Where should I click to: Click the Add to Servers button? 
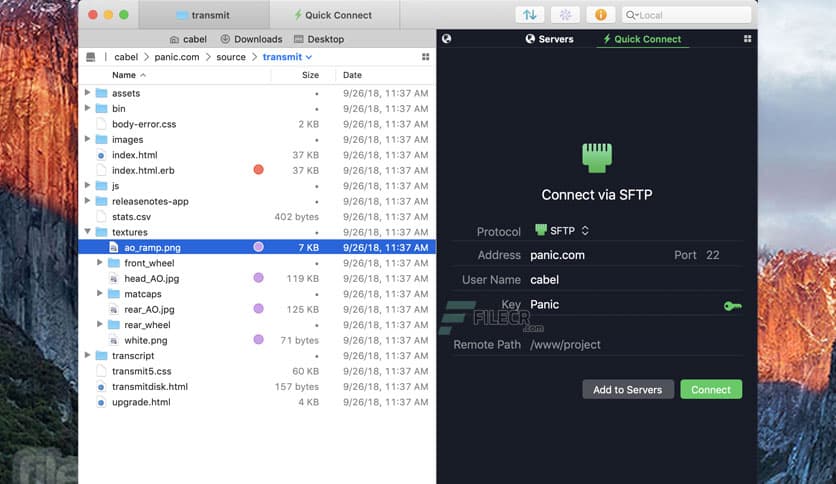tap(627, 389)
